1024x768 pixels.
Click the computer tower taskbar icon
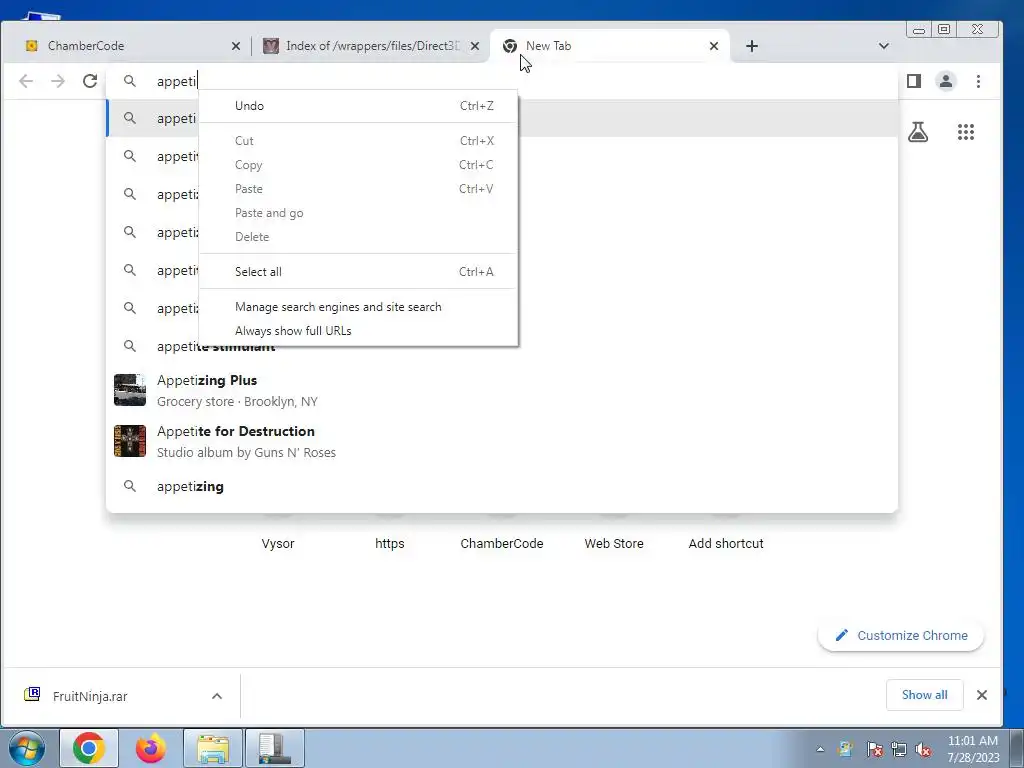click(x=274, y=748)
